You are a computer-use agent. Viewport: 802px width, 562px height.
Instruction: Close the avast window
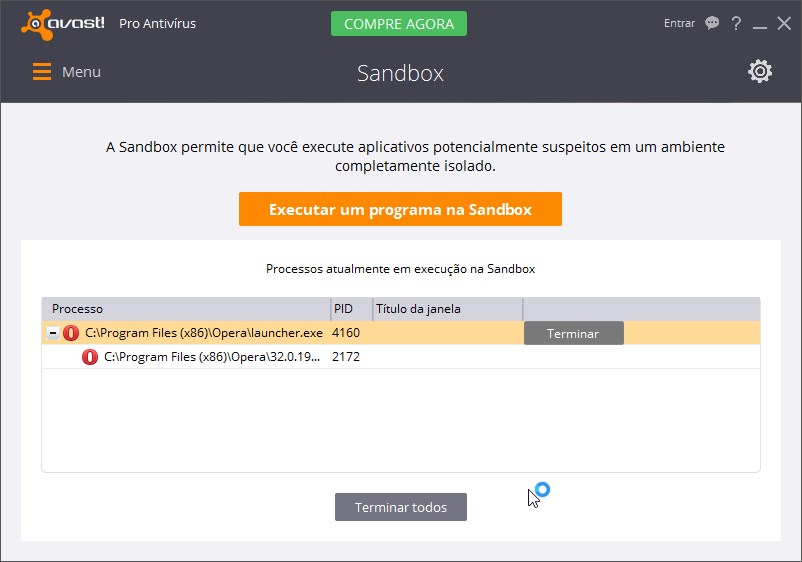784,23
